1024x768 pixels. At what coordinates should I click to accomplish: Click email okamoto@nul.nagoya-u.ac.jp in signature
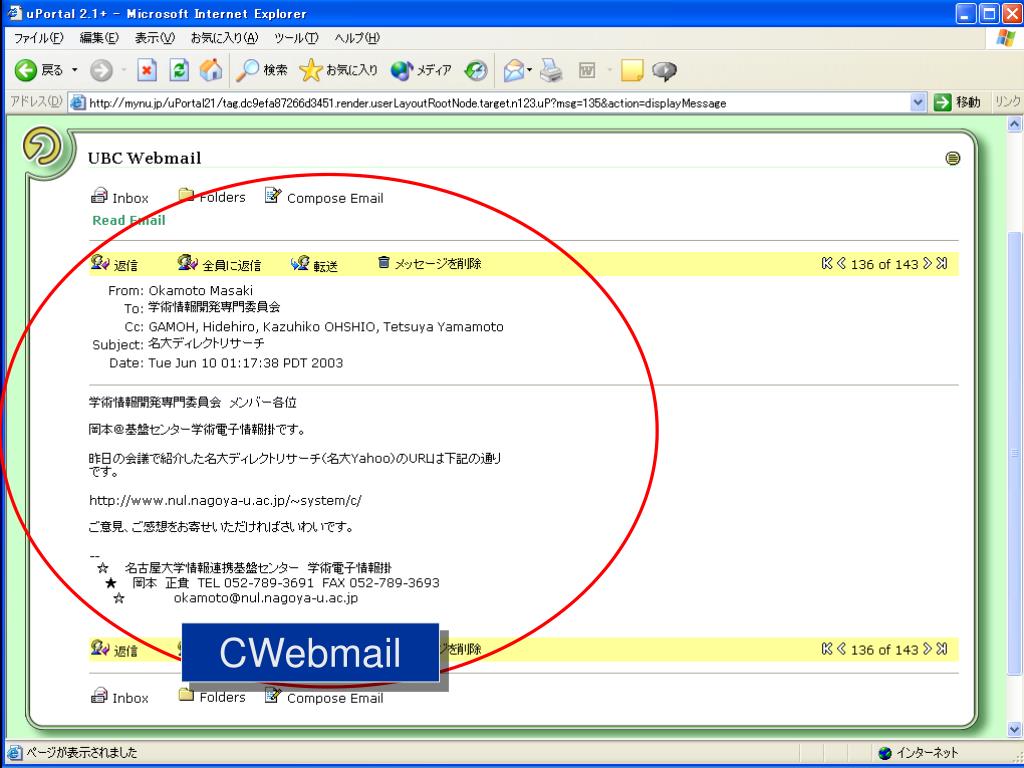266,598
